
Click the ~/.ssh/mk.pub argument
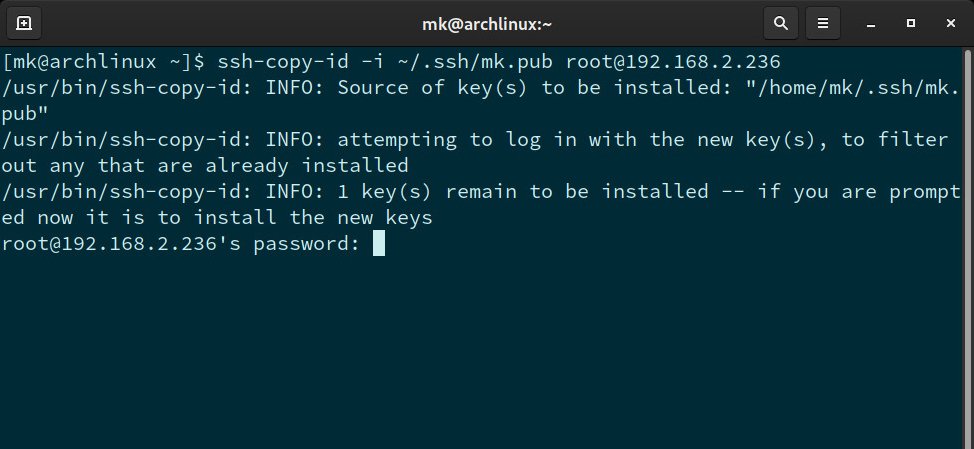pyautogui.click(x=475, y=61)
